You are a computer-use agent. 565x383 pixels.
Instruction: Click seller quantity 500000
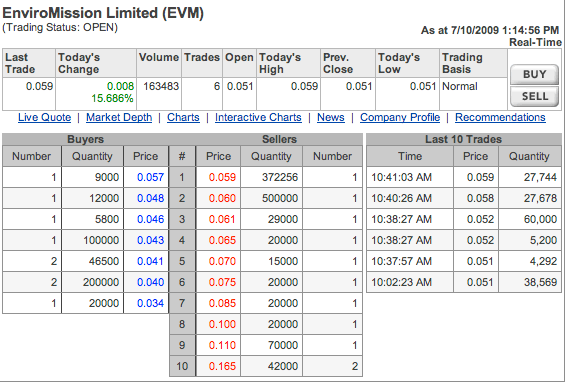(x=280, y=198)
